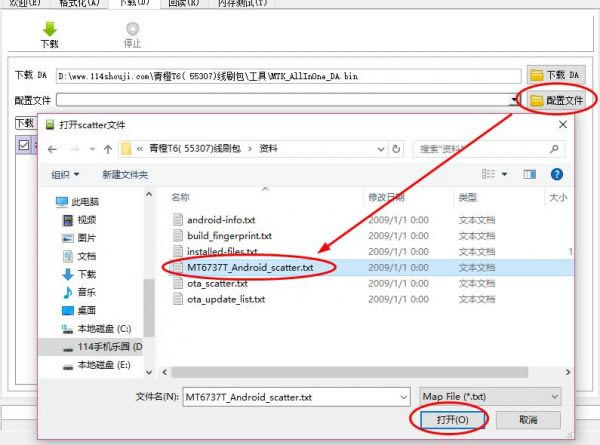Click the 下载 DA folder button
This screenshot has width=600, height=445.
[x=556, y=75]
